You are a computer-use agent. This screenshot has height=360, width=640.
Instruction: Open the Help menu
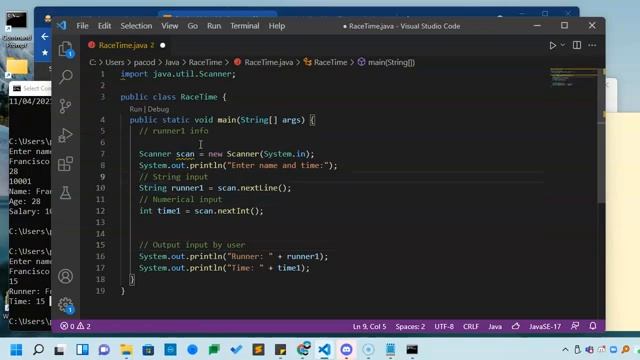(277, 26)
